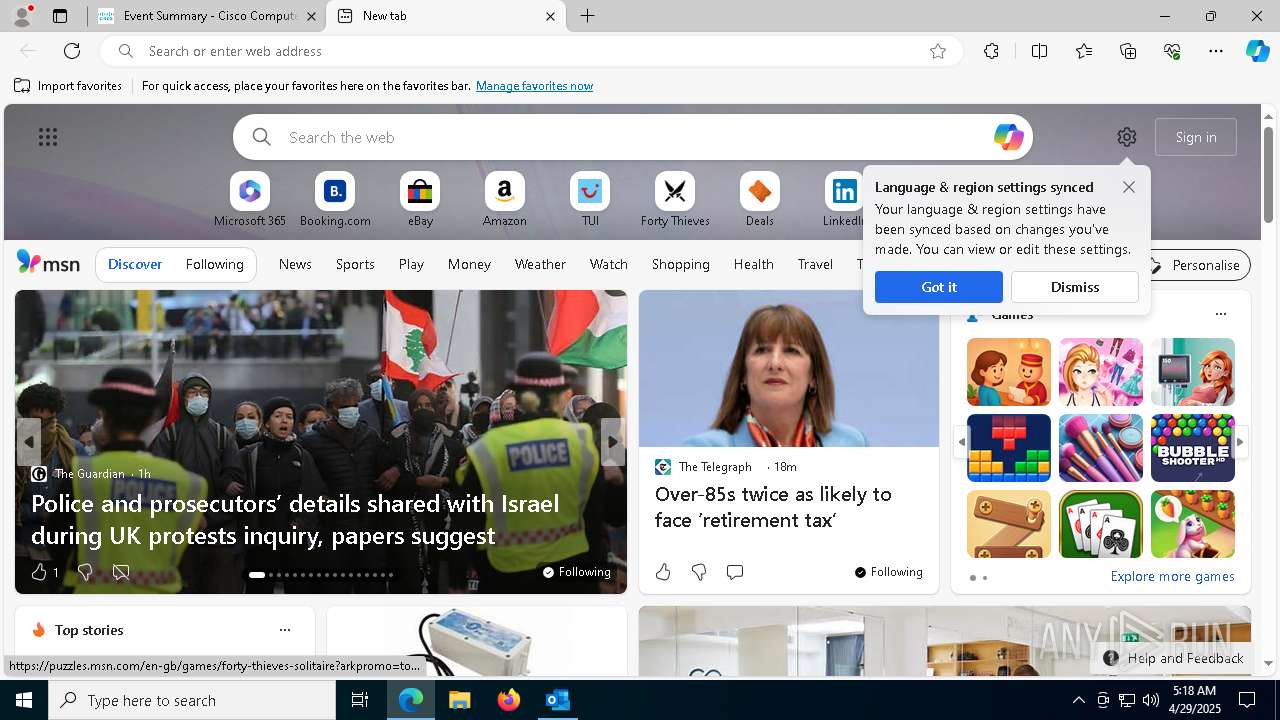This screenshot has height=720, width=1280.
Task: Click the Got it button
Action: tap(939, 287)
